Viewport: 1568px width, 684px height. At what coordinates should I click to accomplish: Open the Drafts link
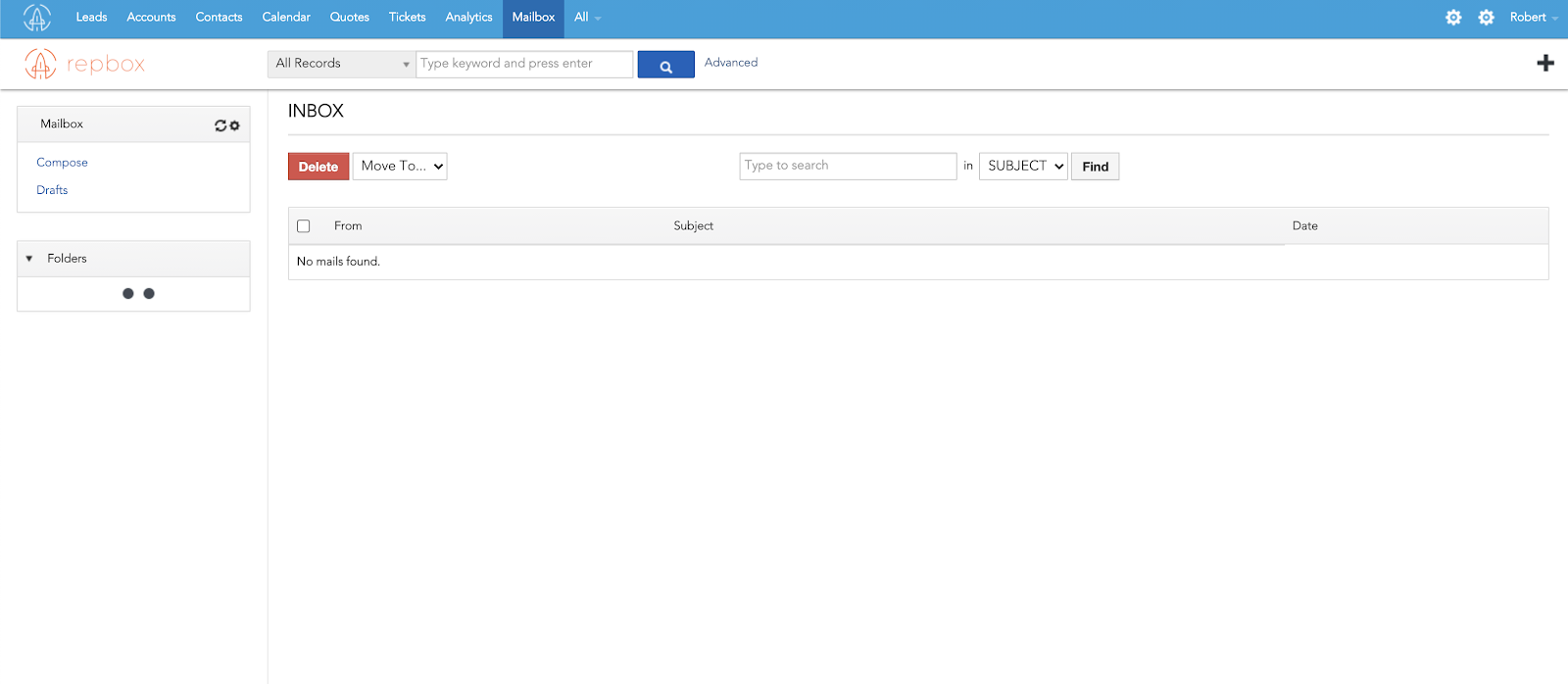click(52, 190)
